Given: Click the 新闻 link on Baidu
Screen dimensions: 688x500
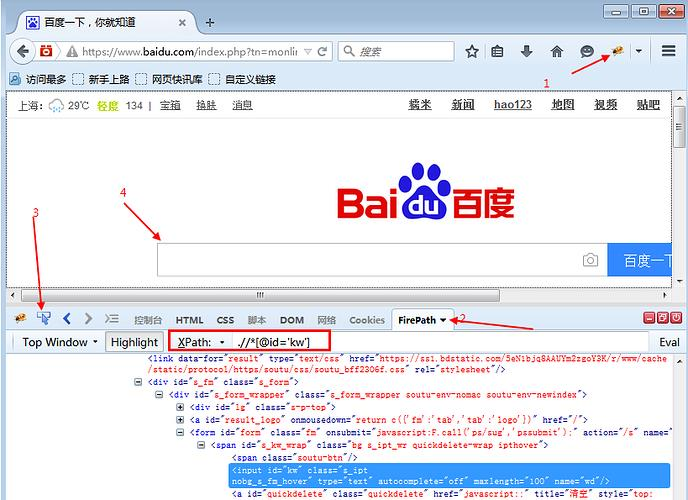Looking at the screenshot, I should pyautogui.click(x=463, y=105).
